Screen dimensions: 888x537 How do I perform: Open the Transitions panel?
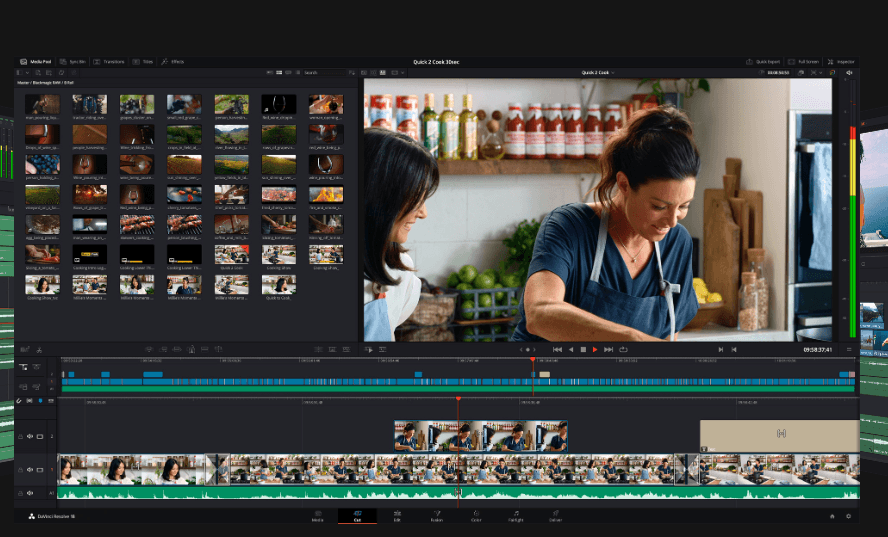[109, 62]
